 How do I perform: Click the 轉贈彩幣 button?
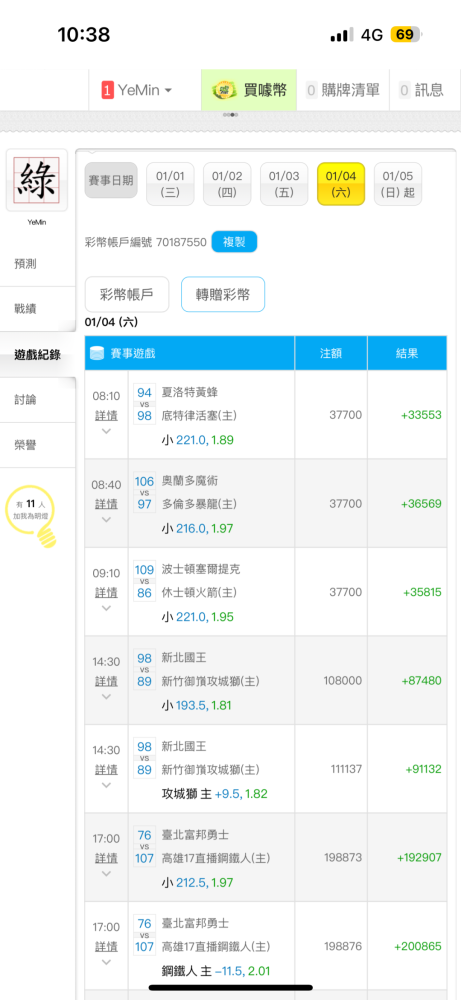223,294
